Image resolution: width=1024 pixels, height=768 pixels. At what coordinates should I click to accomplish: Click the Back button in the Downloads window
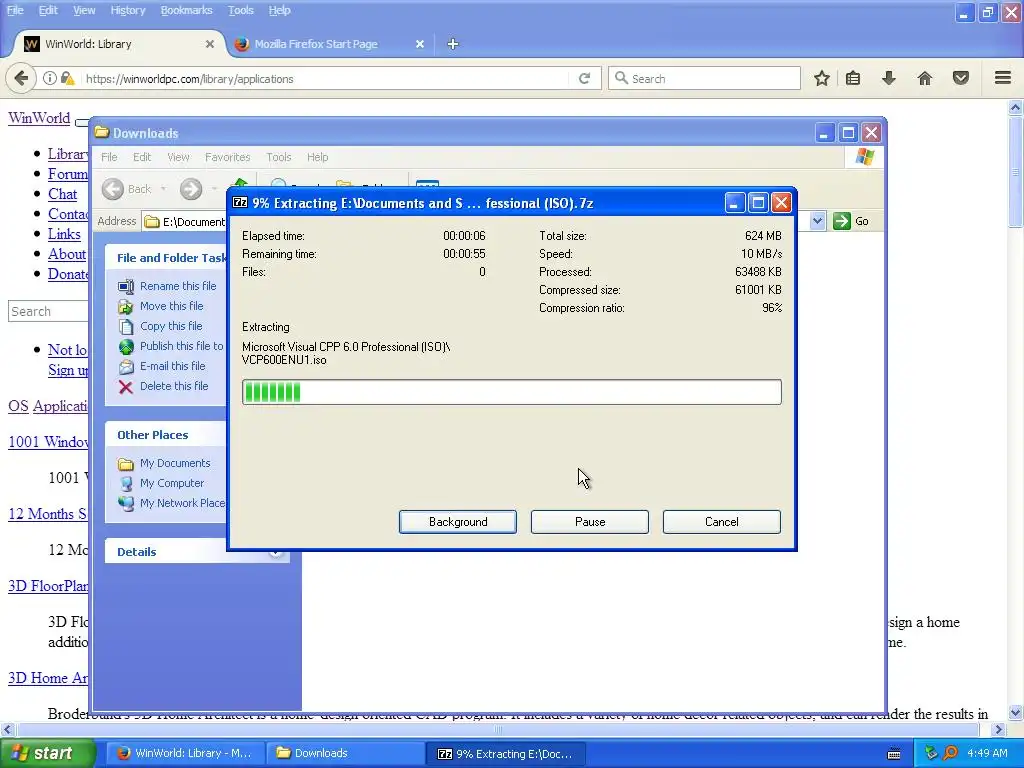(127, 189)
